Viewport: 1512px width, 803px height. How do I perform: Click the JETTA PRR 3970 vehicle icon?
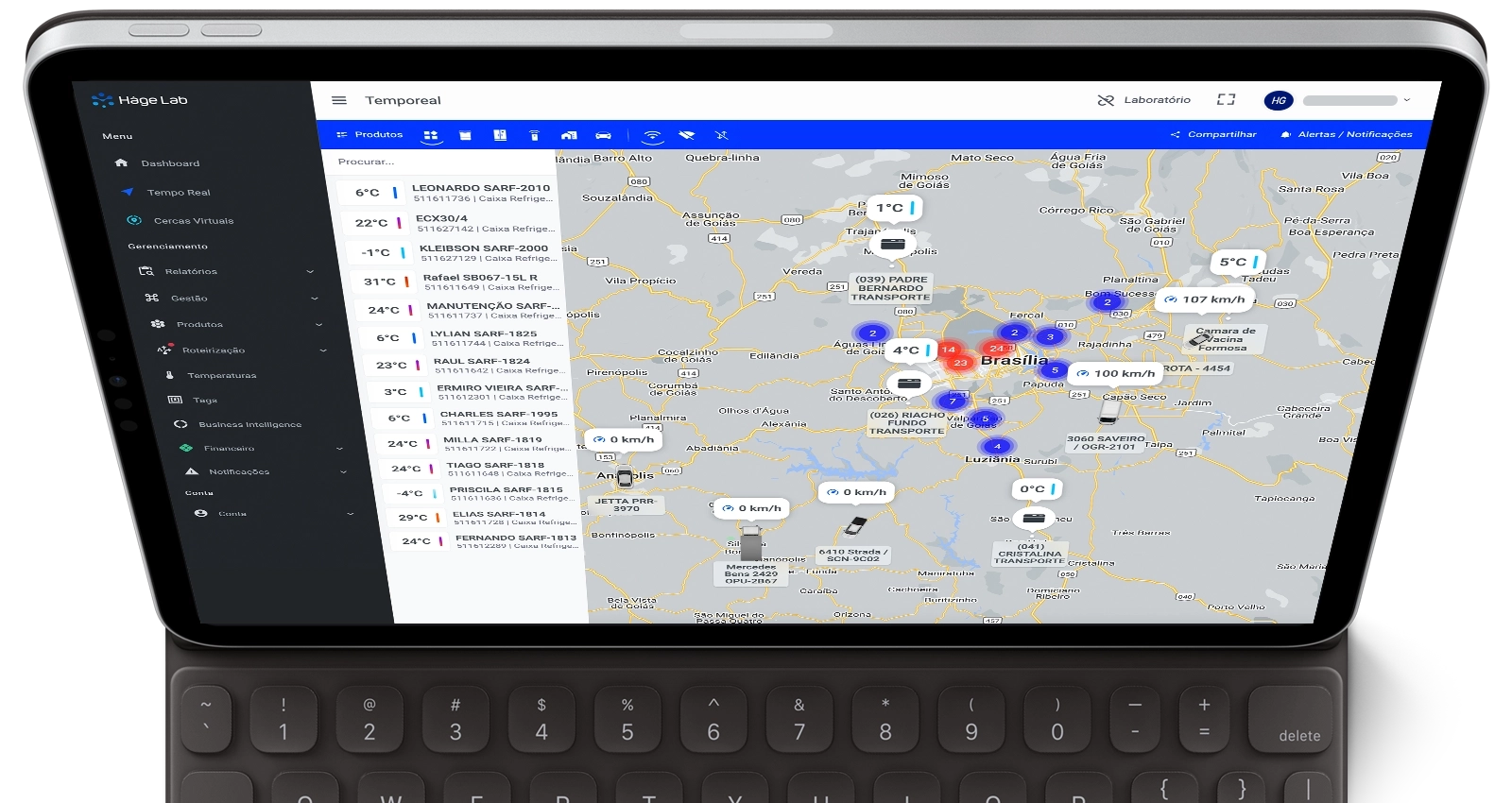(625, 478)
